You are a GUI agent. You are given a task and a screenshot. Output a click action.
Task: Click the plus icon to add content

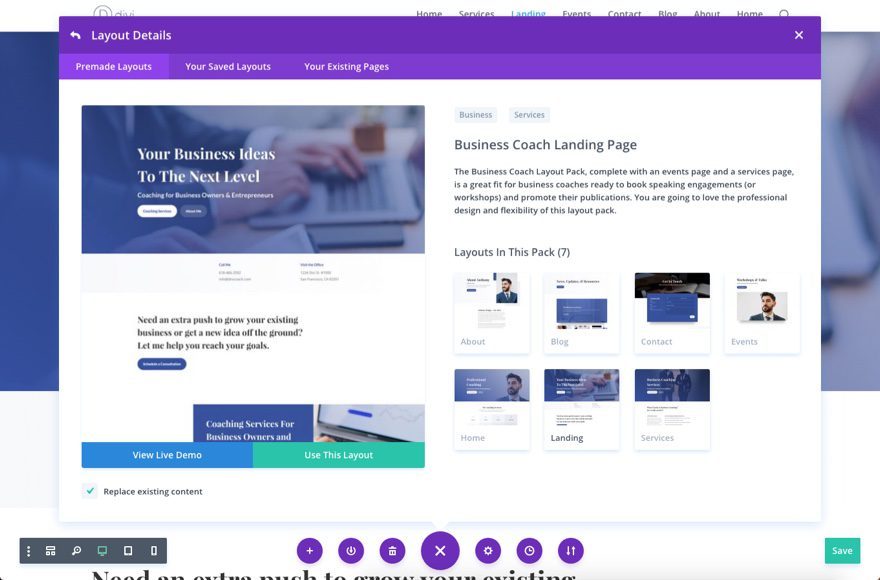(x=309, y=550)
